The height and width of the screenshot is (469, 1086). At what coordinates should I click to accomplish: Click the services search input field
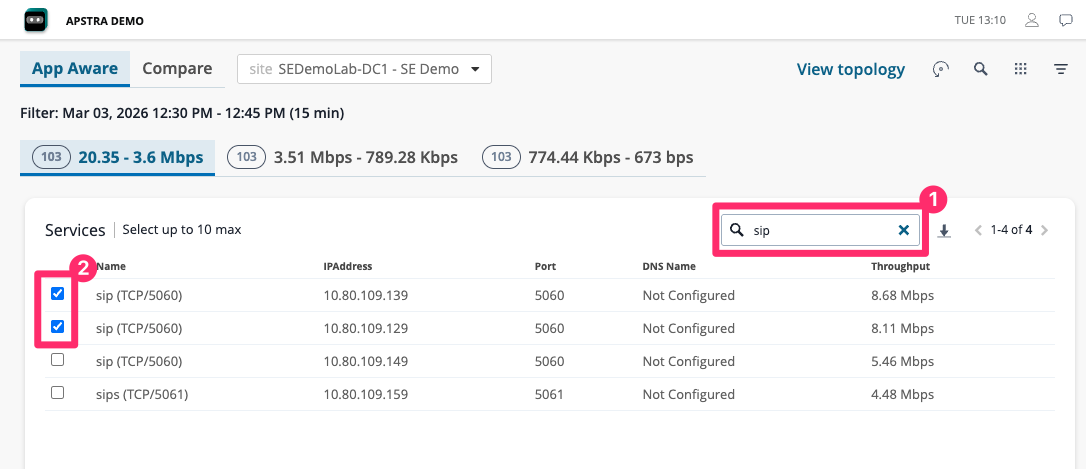818,230
